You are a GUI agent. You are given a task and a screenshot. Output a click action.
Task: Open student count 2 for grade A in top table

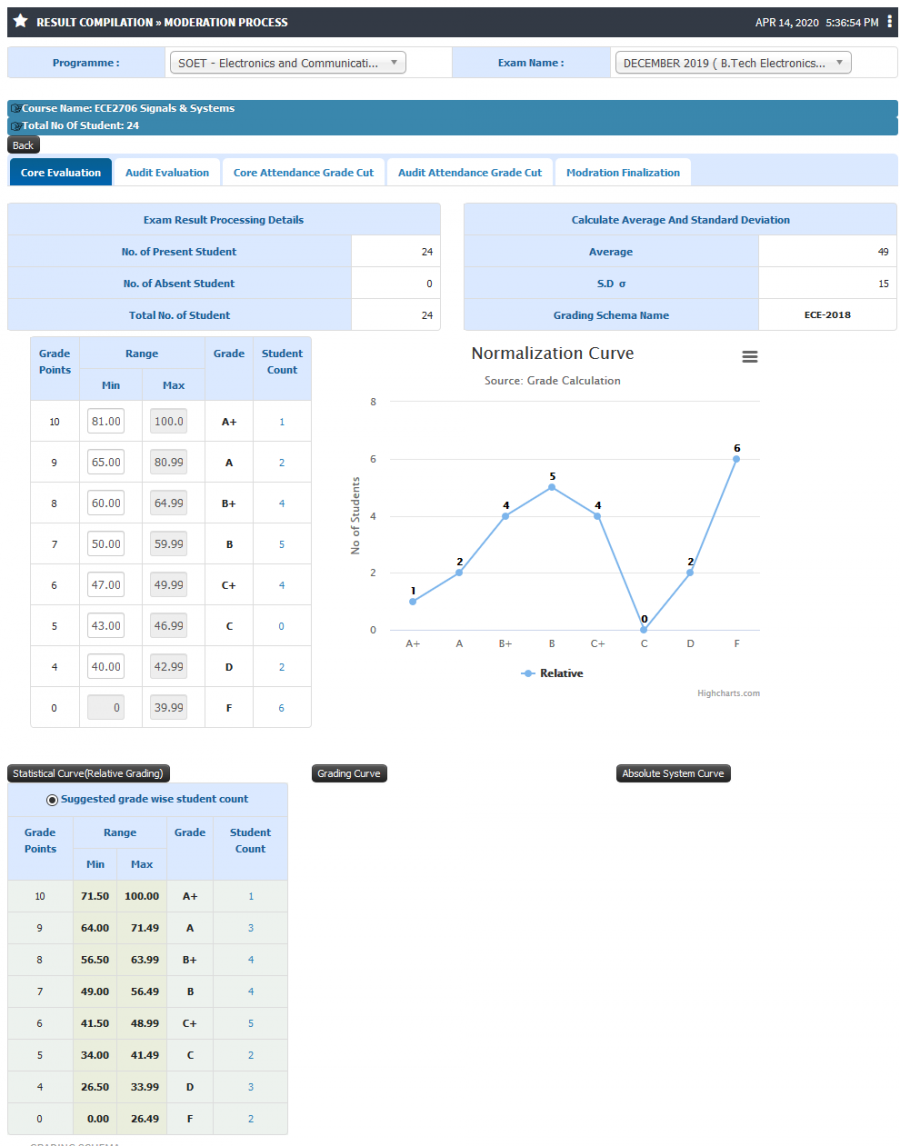281,463
